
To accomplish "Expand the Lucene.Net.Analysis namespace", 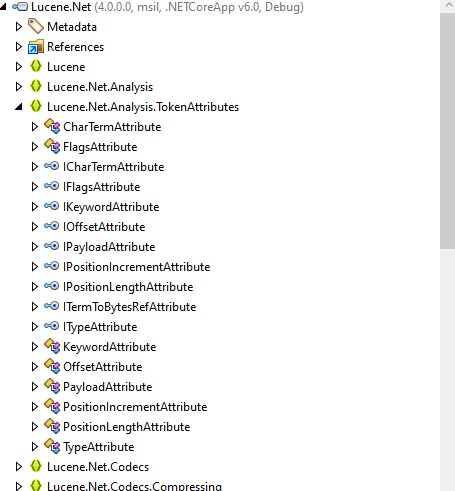I will pos(19,87).
